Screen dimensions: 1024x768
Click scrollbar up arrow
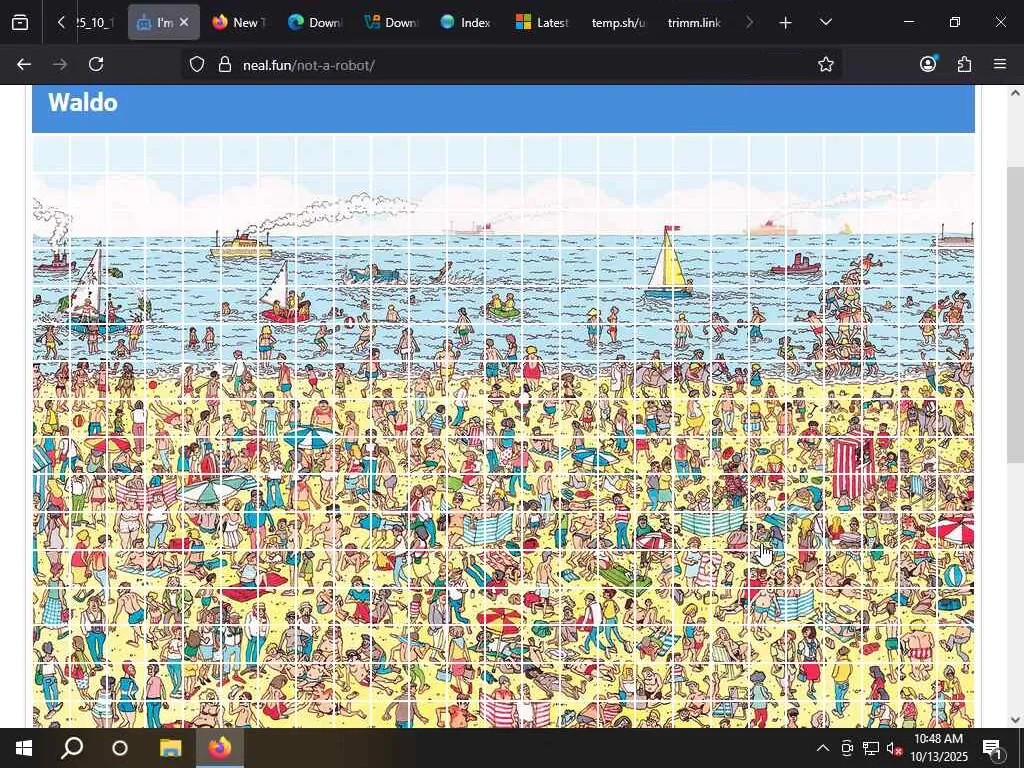[1016, 93]
